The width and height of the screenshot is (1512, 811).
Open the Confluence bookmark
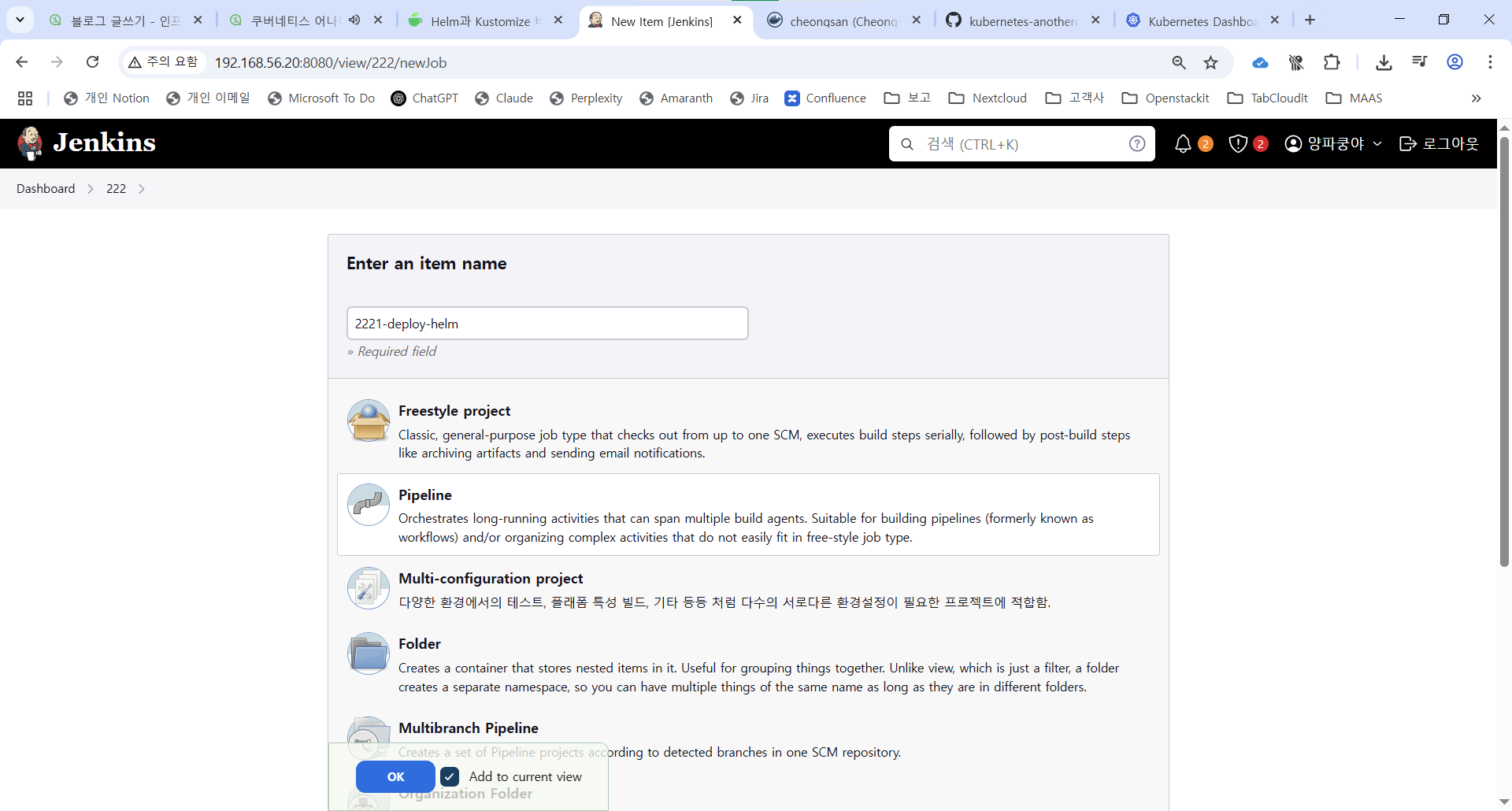[825, 98]
